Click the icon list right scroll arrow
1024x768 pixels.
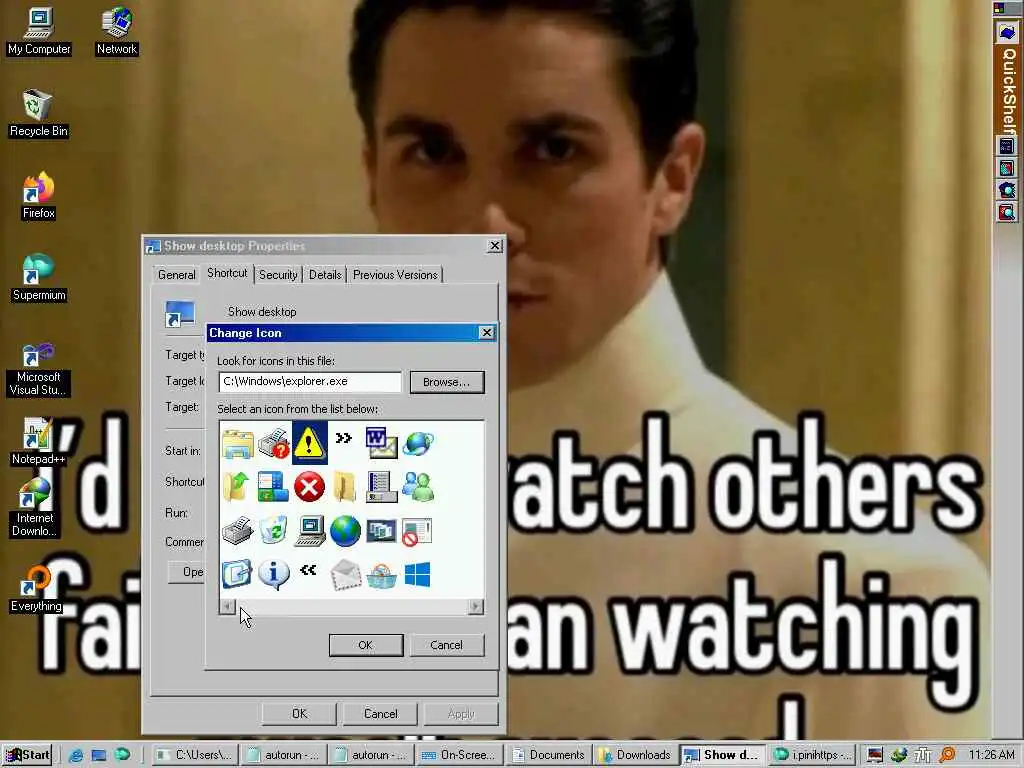point(476,607)
